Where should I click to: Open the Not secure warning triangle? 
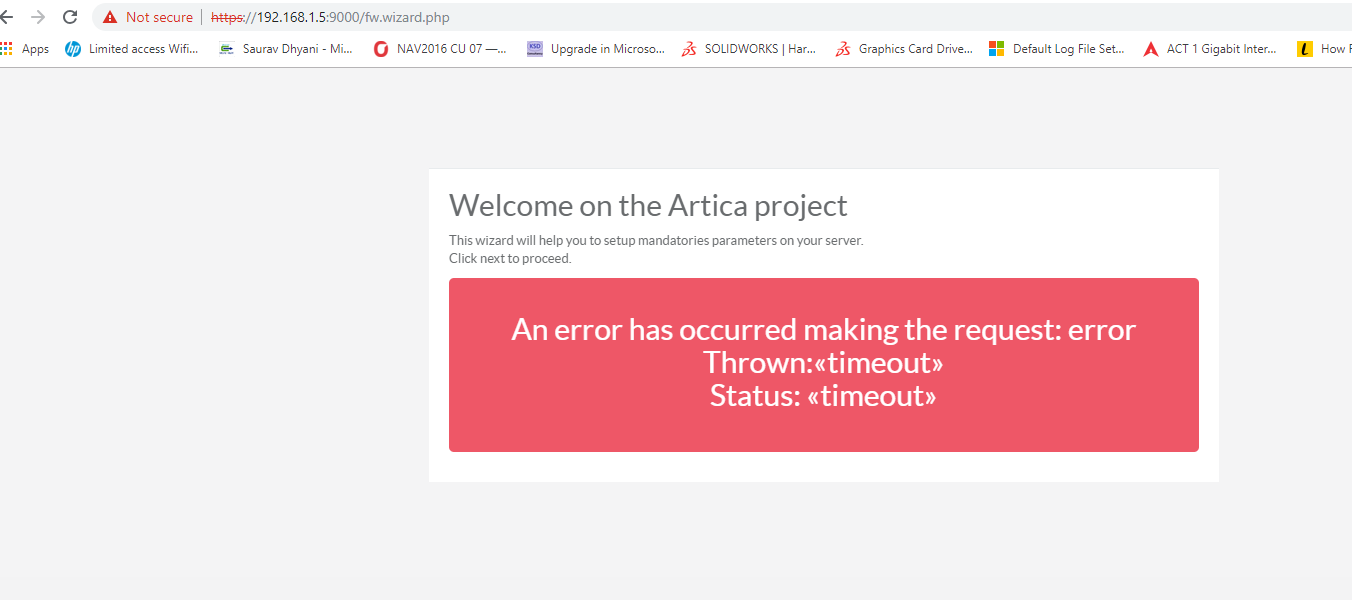(x=109, y=17)
